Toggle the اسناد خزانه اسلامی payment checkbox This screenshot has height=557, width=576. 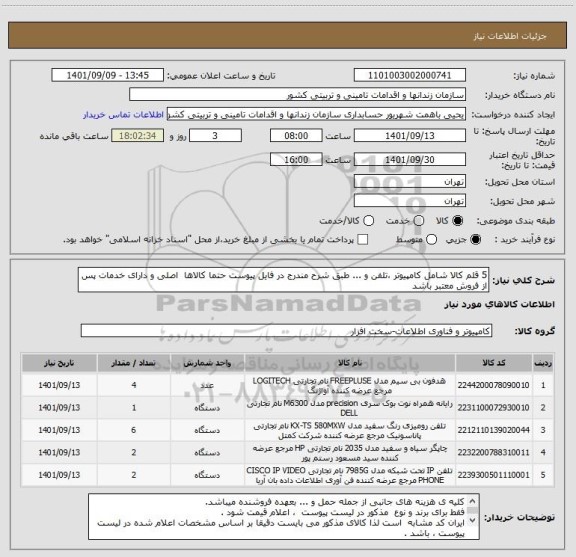tap(363, 240)
